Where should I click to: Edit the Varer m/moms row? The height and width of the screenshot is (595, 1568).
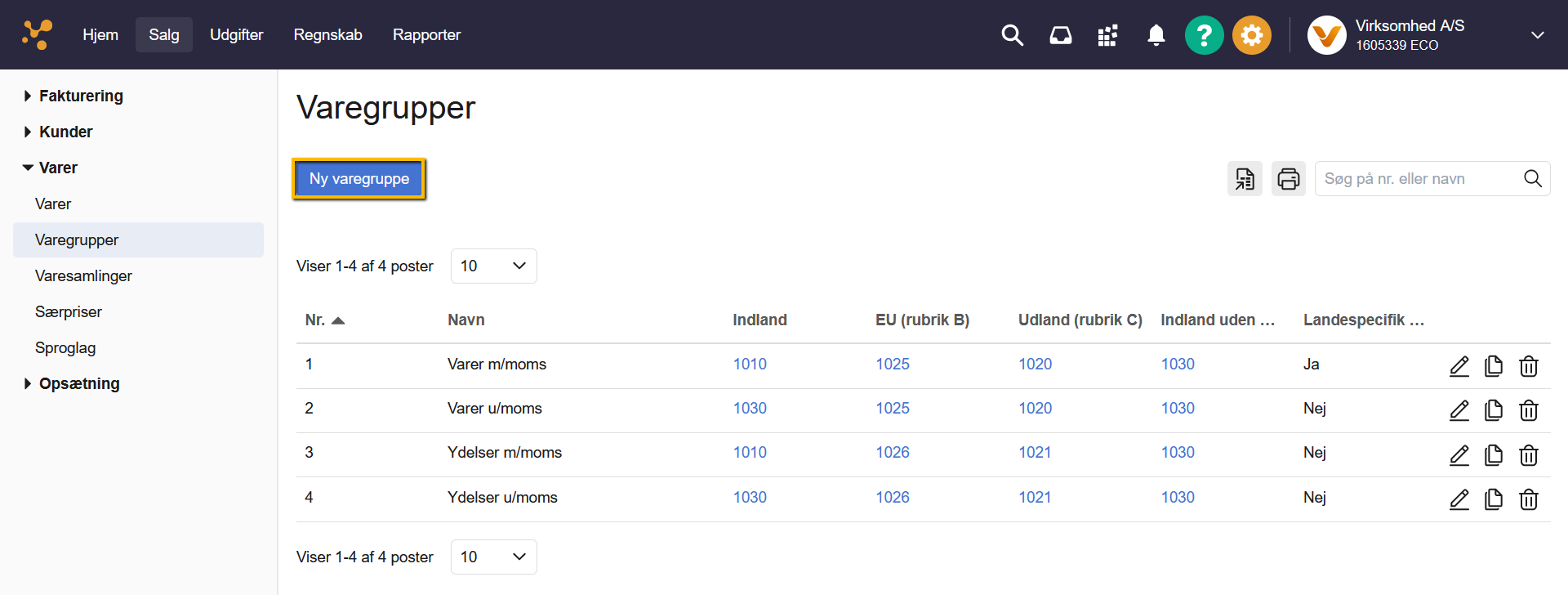1459,366
